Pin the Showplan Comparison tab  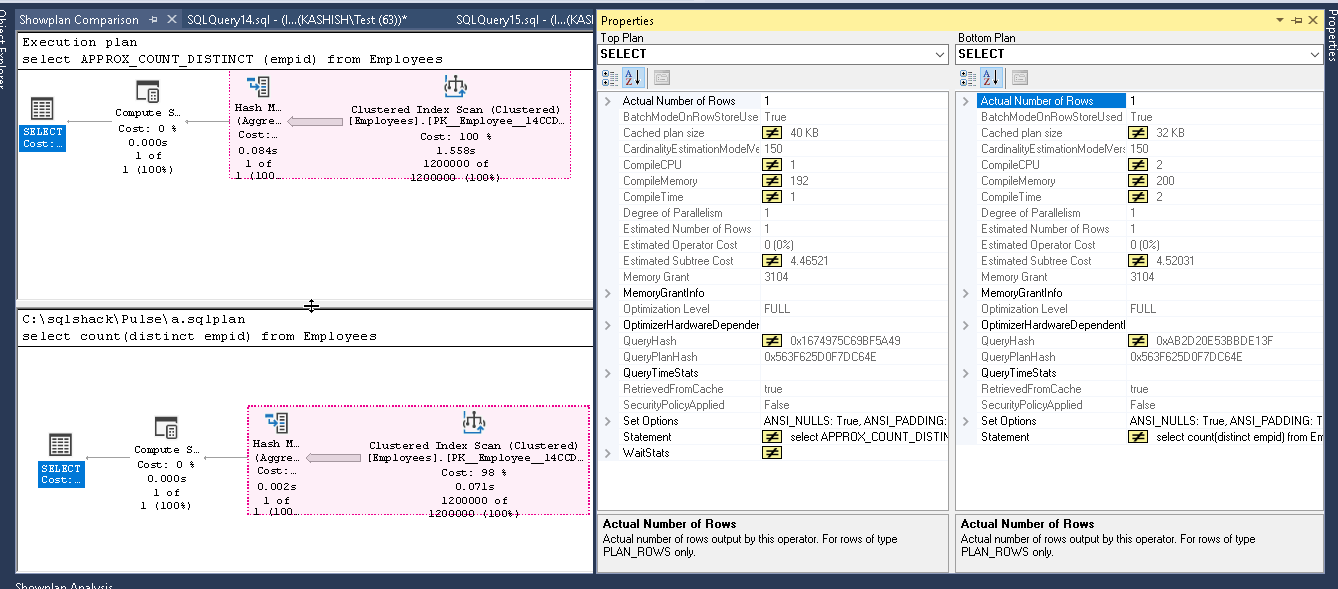(154, 20)
